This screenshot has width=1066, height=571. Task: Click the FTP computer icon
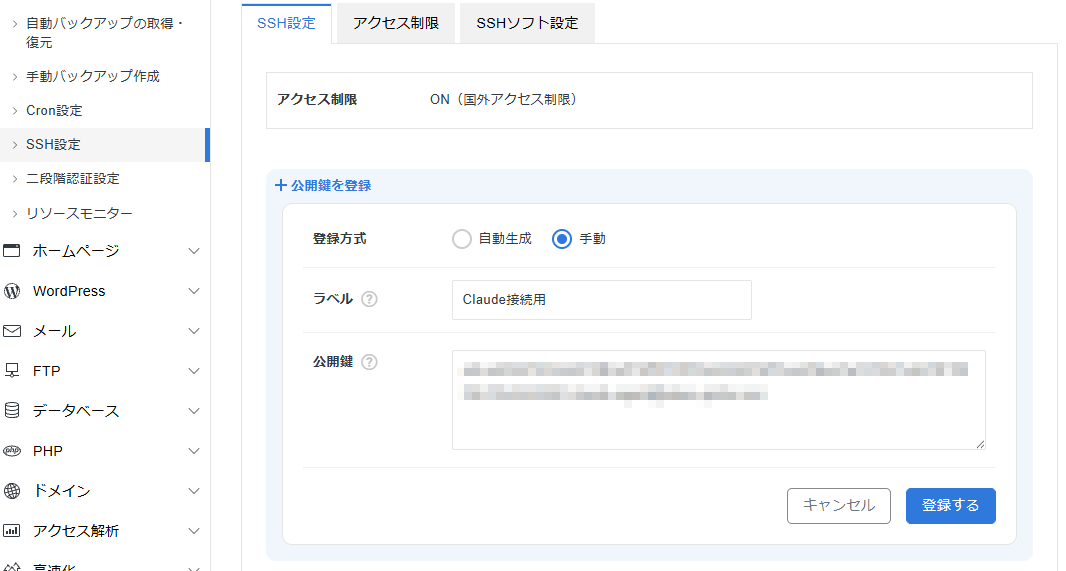click(12, 370)
